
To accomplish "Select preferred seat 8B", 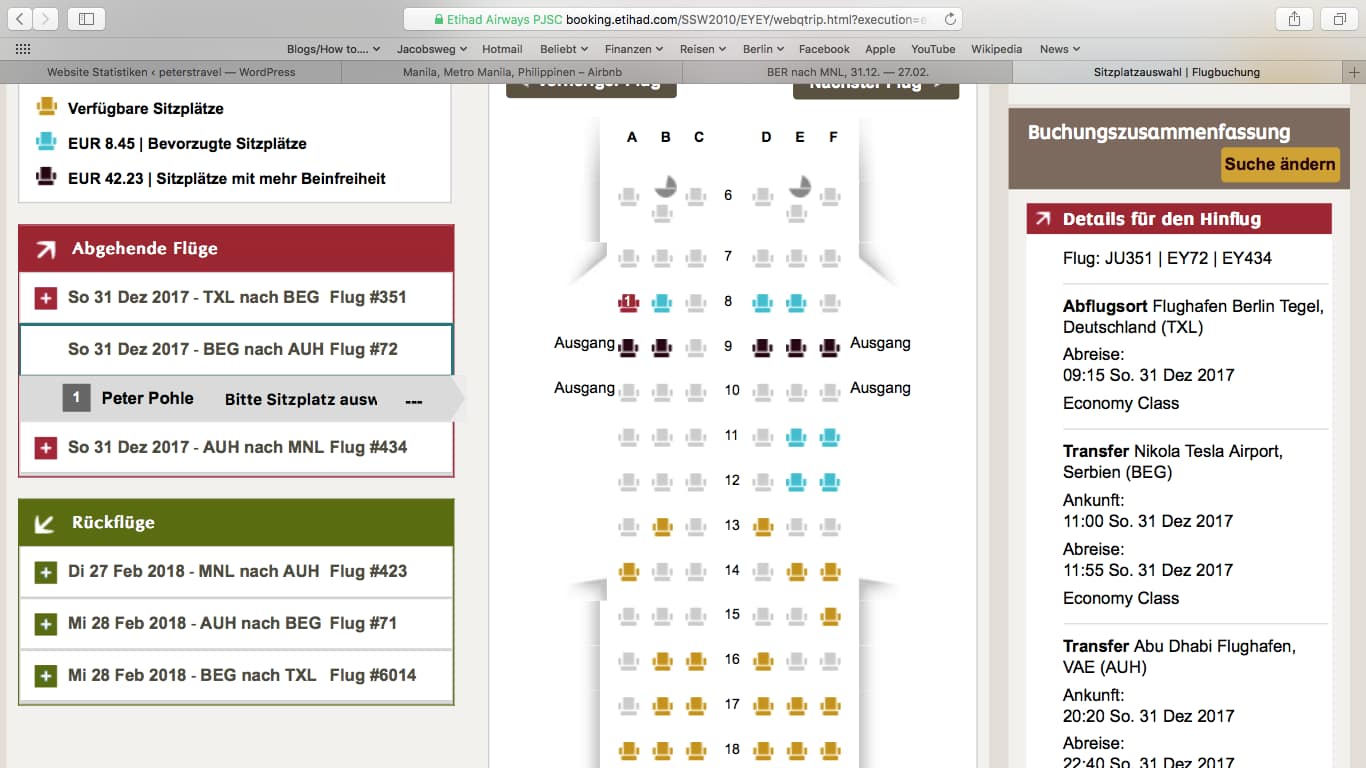I will 661,302.
